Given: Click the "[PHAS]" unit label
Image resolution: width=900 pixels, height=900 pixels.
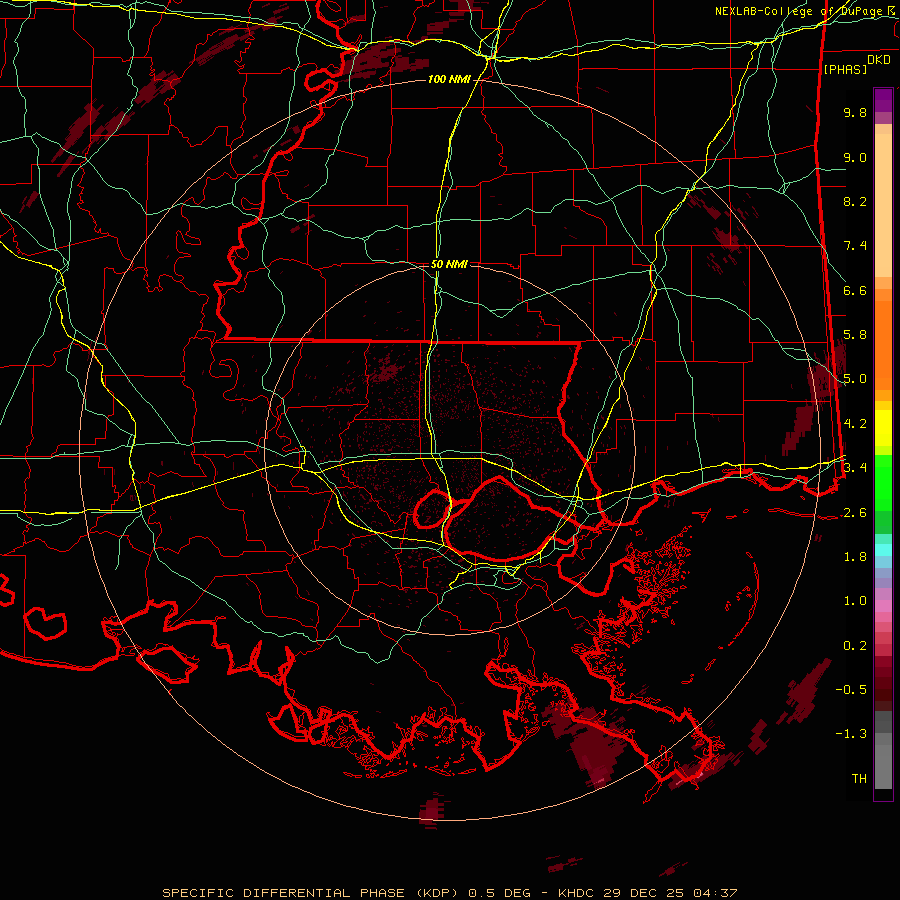Looking at the screenshot, I should point(845,69).
